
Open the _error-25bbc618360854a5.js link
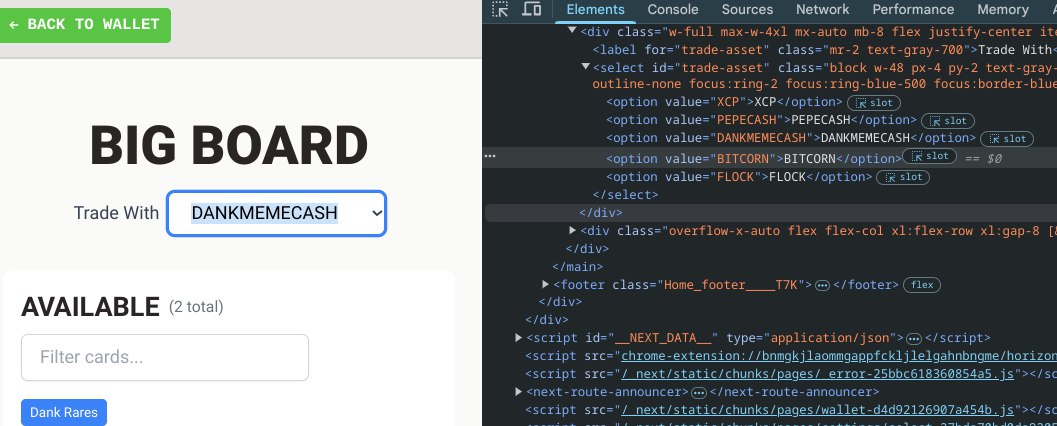tap(817, 373)
